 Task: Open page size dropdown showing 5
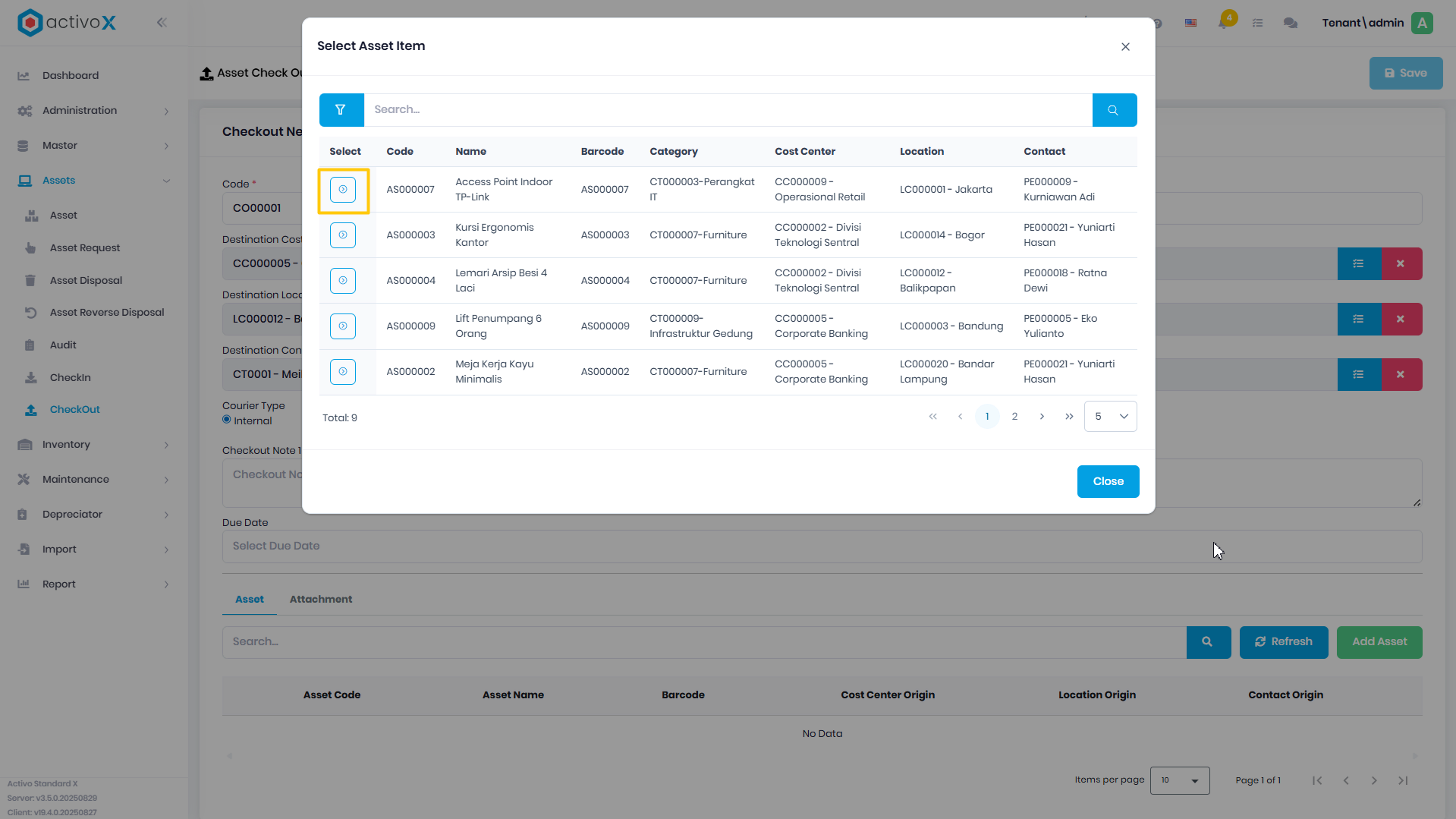[x=1110, y=417]
